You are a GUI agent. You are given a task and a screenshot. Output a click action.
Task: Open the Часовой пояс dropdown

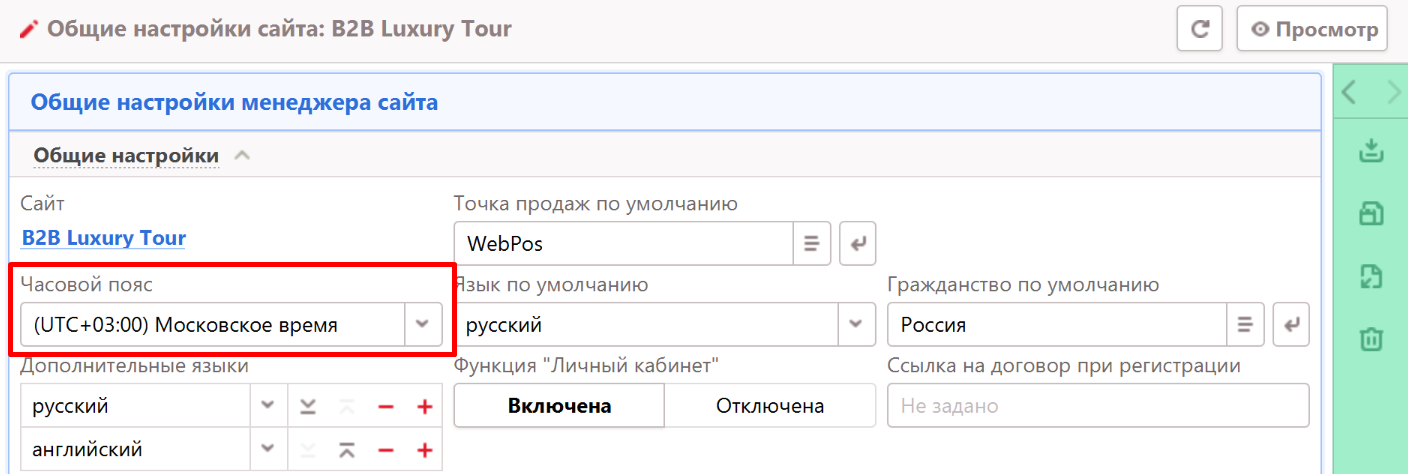[422, 325]
